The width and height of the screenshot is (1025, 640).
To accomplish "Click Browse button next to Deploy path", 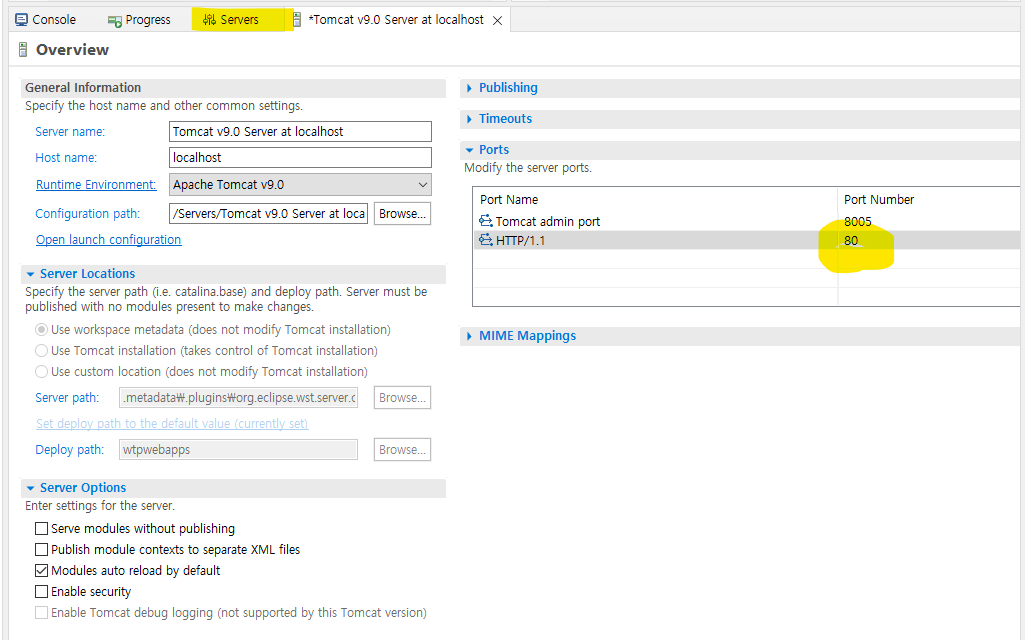I will pyautogui.click(x=402, y=450).
